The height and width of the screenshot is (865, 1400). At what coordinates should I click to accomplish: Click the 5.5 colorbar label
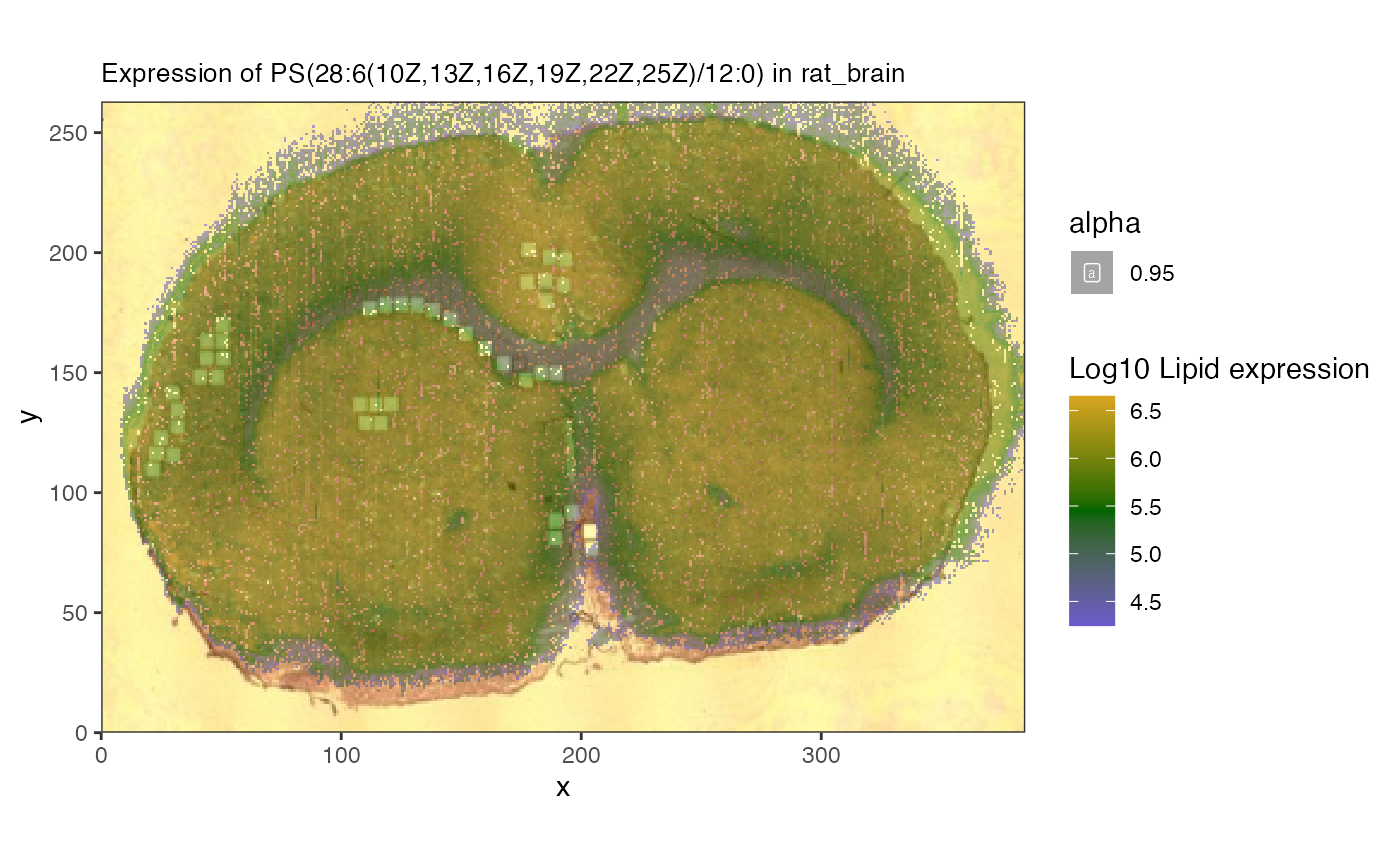(x=1146, y=507)
